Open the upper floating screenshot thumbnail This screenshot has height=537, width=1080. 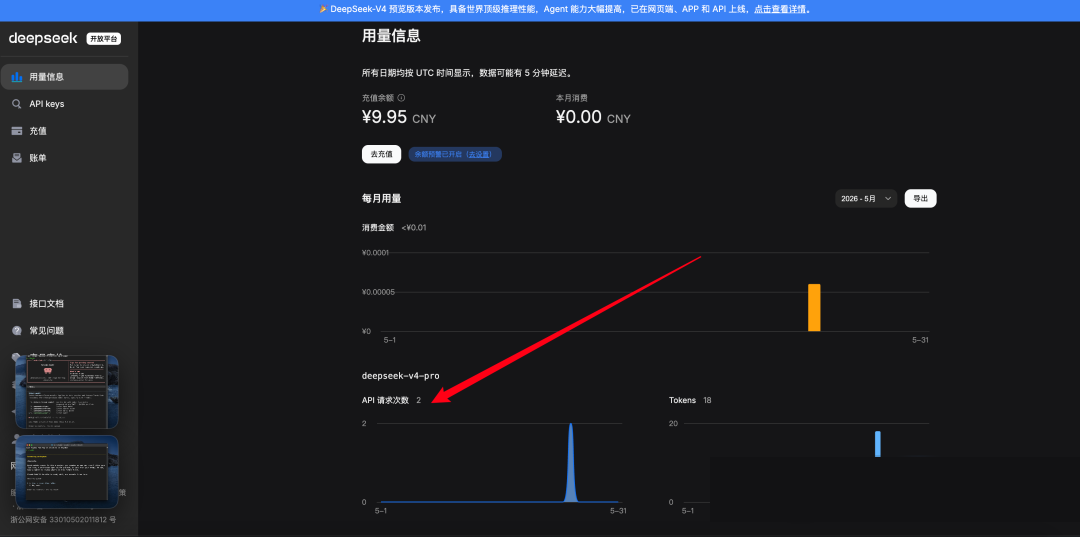pos(67,392)
